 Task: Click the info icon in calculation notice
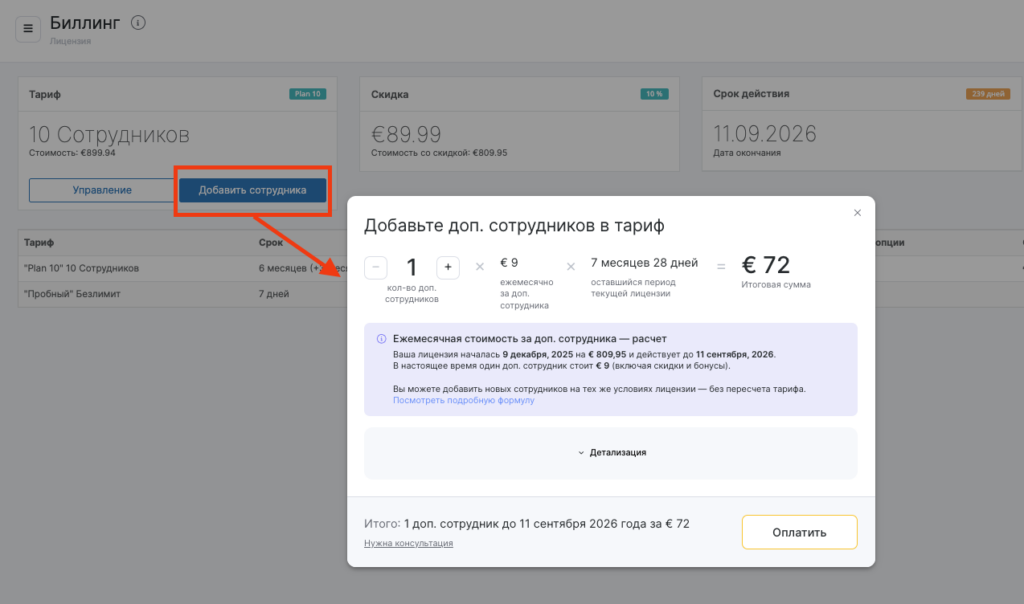pos(381,339)
